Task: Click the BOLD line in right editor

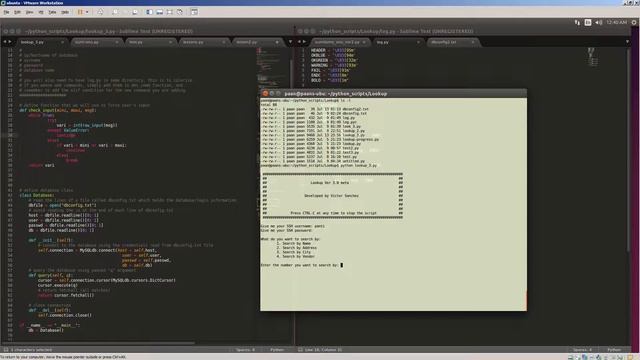Action: click(x=330, y=80)
